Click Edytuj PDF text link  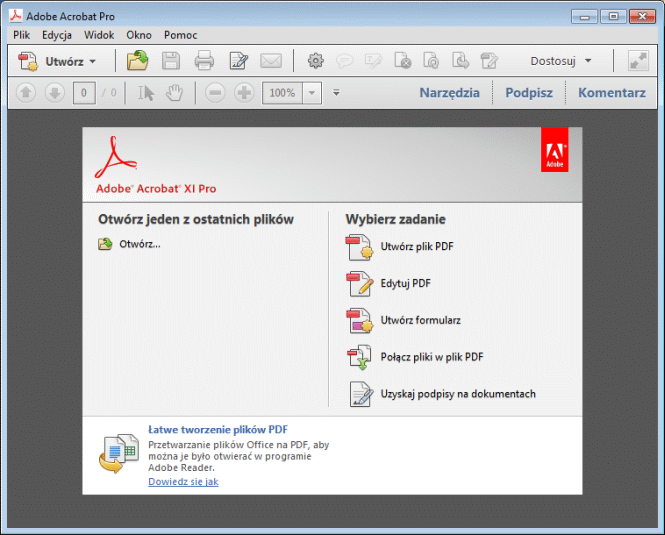pyautogui.click(x=405, y=283)
